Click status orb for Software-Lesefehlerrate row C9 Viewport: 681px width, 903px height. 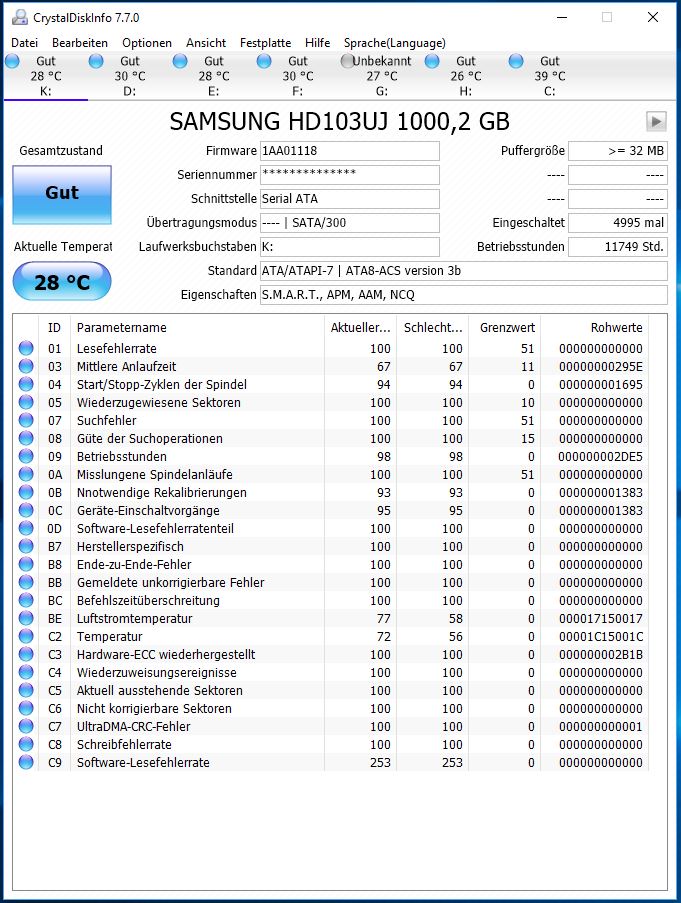point(26,762)
